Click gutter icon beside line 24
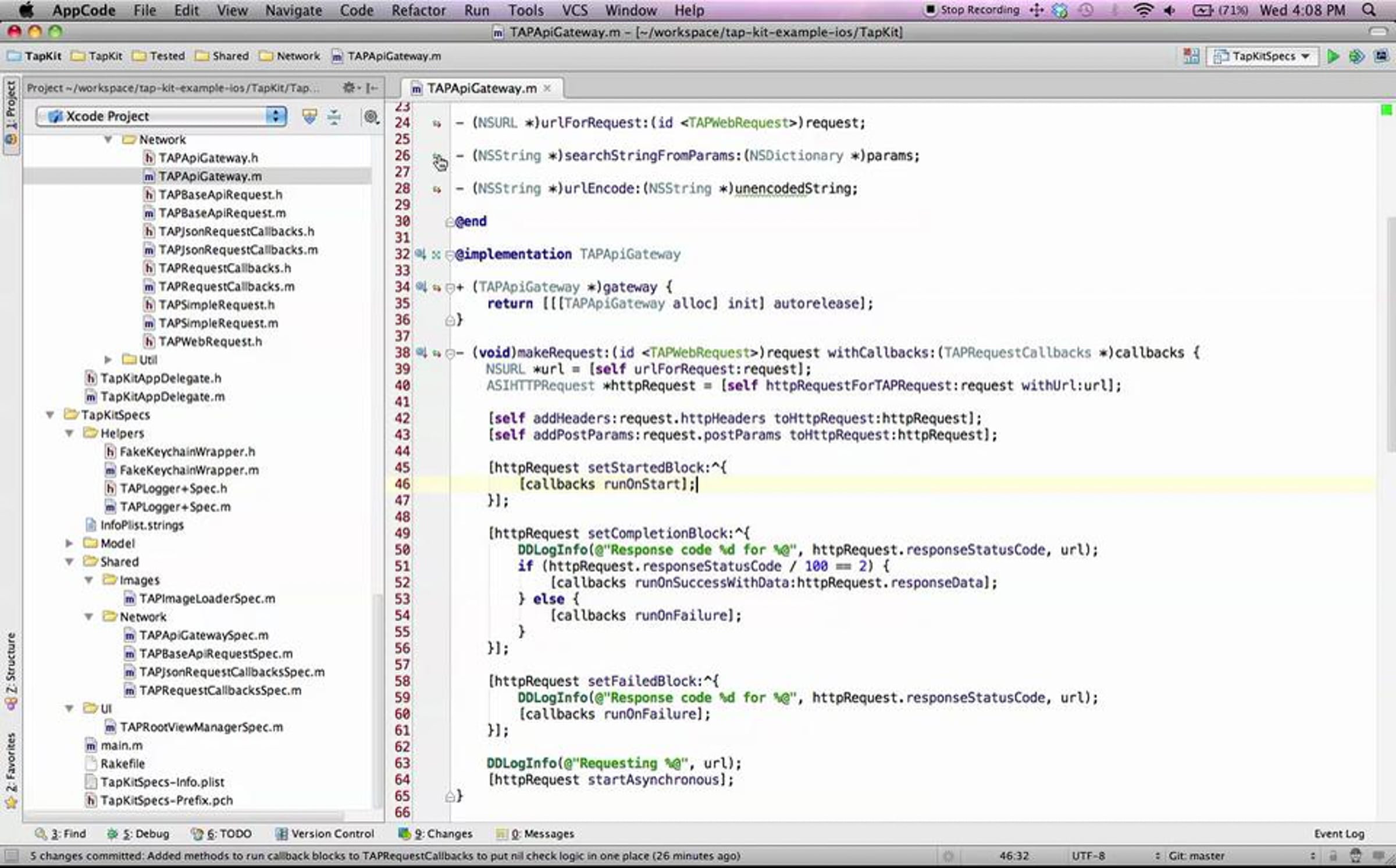1396x868 pixels. click(437, 123)
